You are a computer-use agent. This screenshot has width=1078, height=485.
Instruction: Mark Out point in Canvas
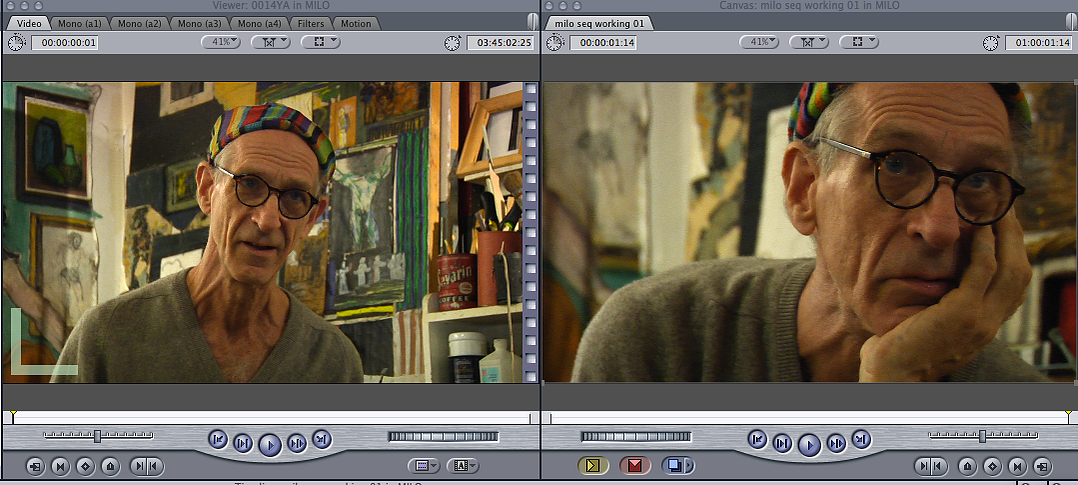(939, 466)
